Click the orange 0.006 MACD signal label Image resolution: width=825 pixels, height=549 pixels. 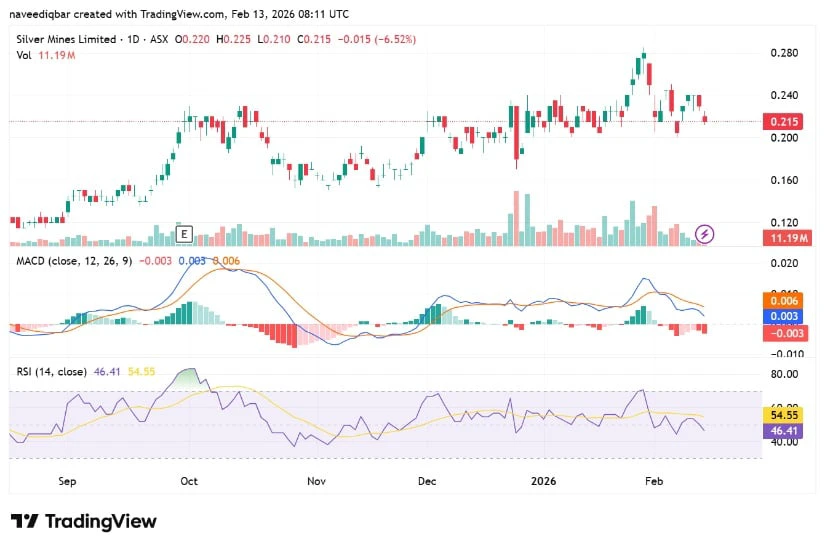tap(784, 301)
